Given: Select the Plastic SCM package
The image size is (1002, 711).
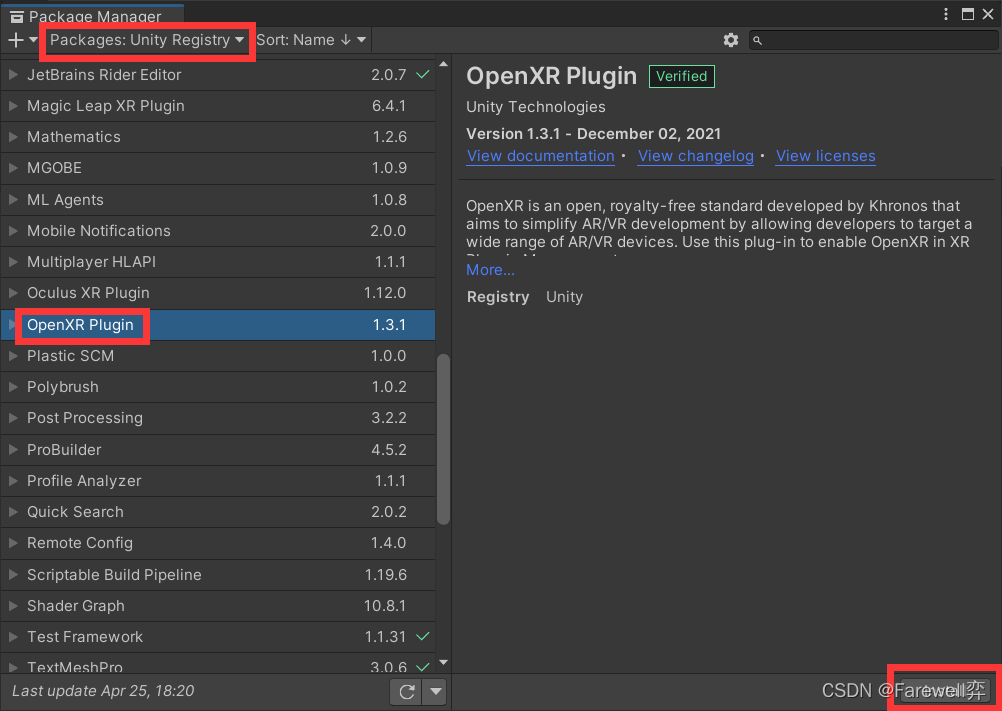Looking at the screenshot, I should 217,356.
